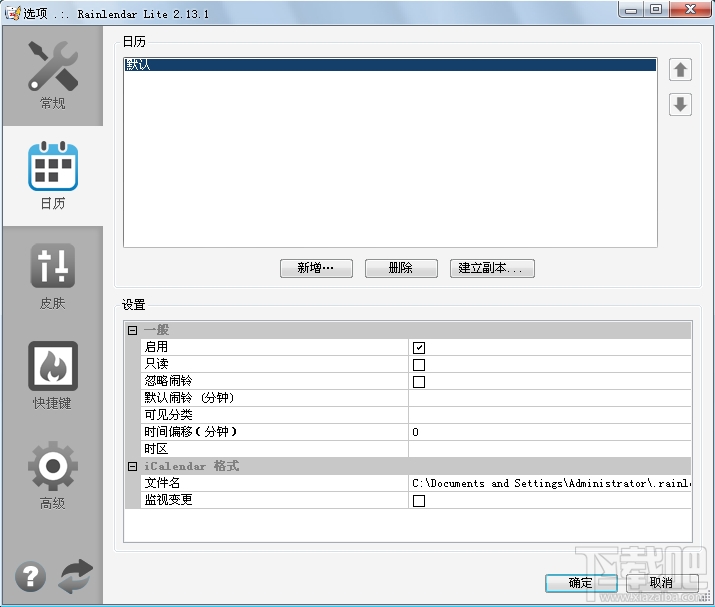The width and height of the screenshot is (715, 607).
Task: Click the 时间偏移 value field showing 0
Action: coord(549,432)
